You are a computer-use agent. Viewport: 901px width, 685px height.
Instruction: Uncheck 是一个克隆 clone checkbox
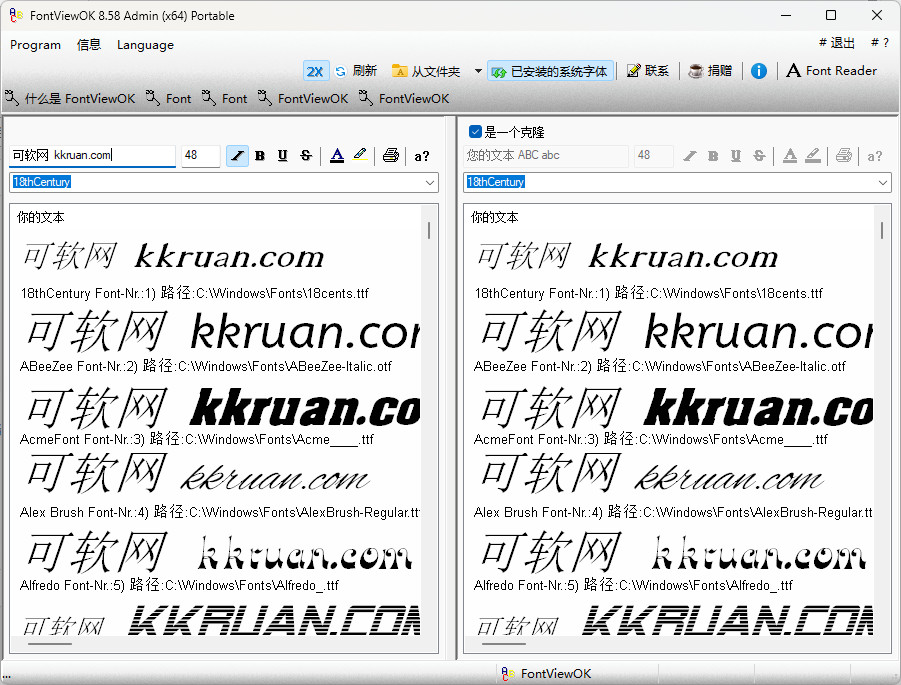(x=475, y=132)
